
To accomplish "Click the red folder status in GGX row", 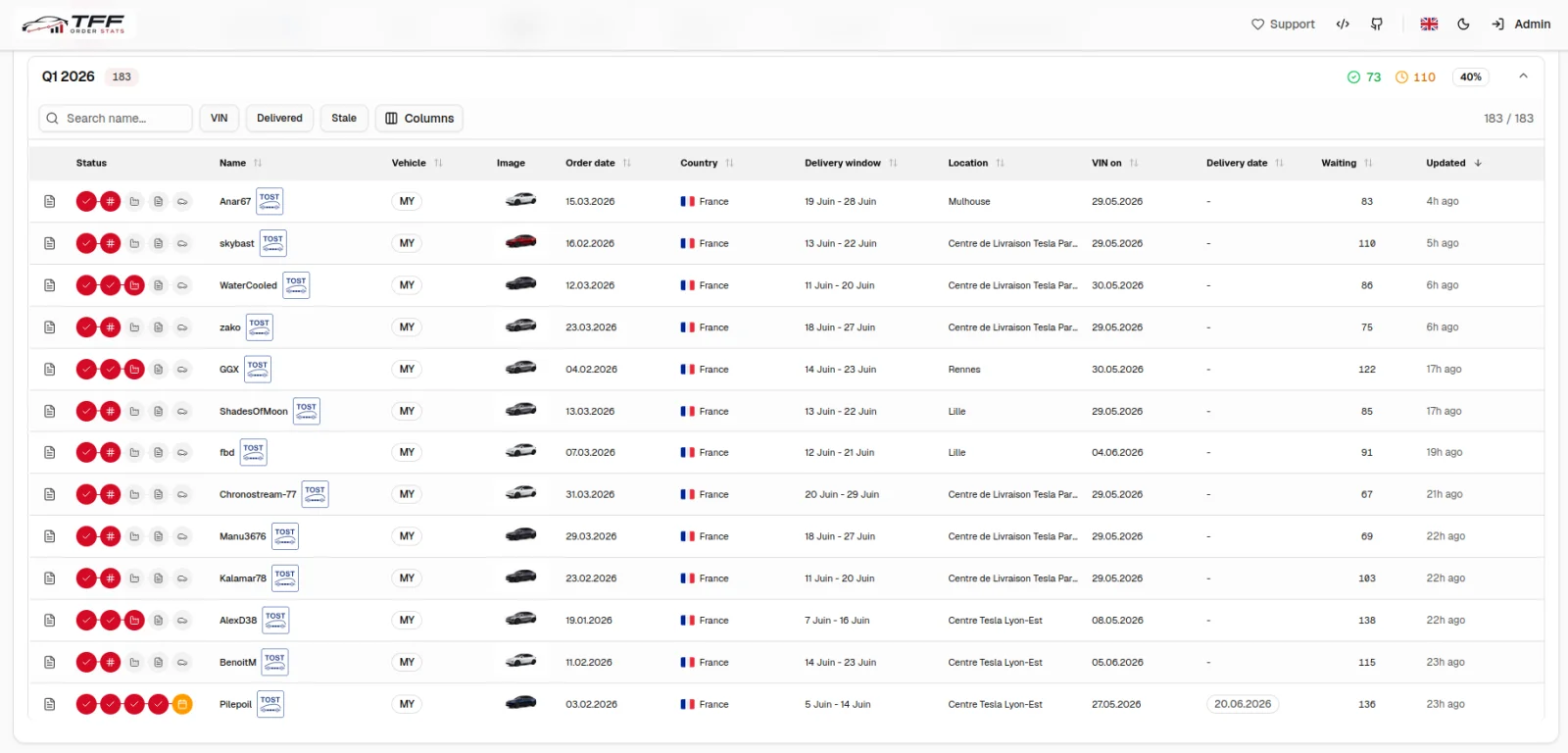I will point(134,370).
